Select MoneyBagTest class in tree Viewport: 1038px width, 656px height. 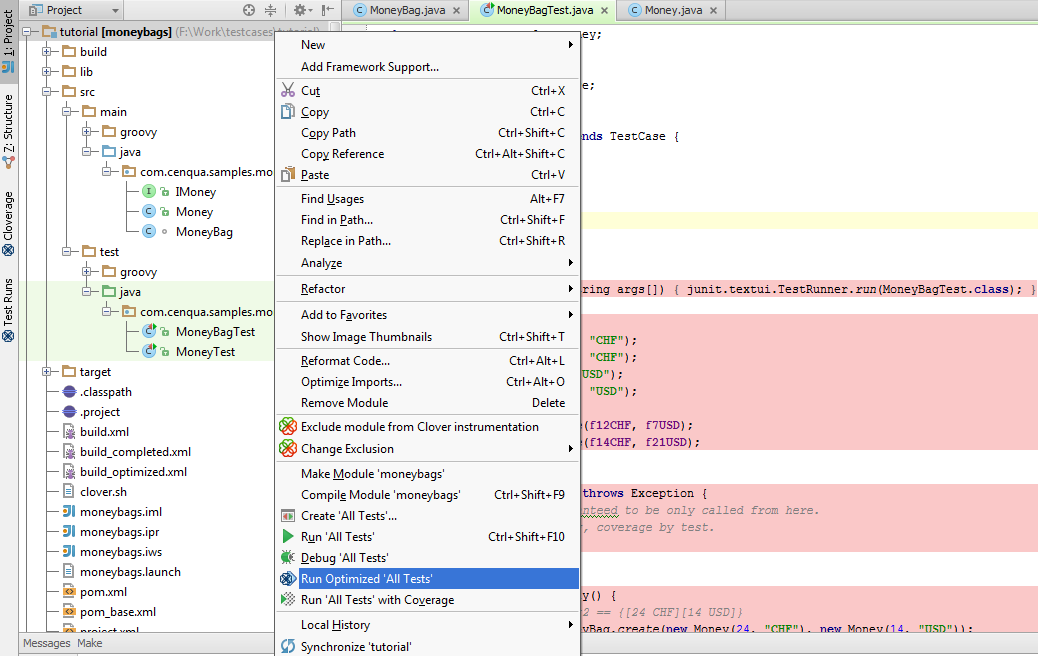point(214,332)
